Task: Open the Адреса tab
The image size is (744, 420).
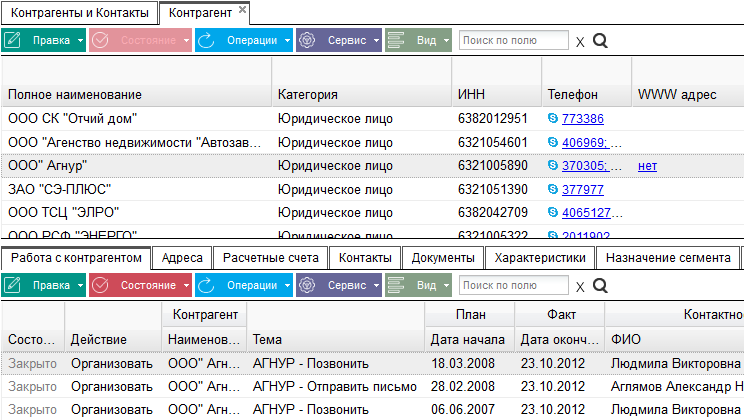Action: click(182, 258)
